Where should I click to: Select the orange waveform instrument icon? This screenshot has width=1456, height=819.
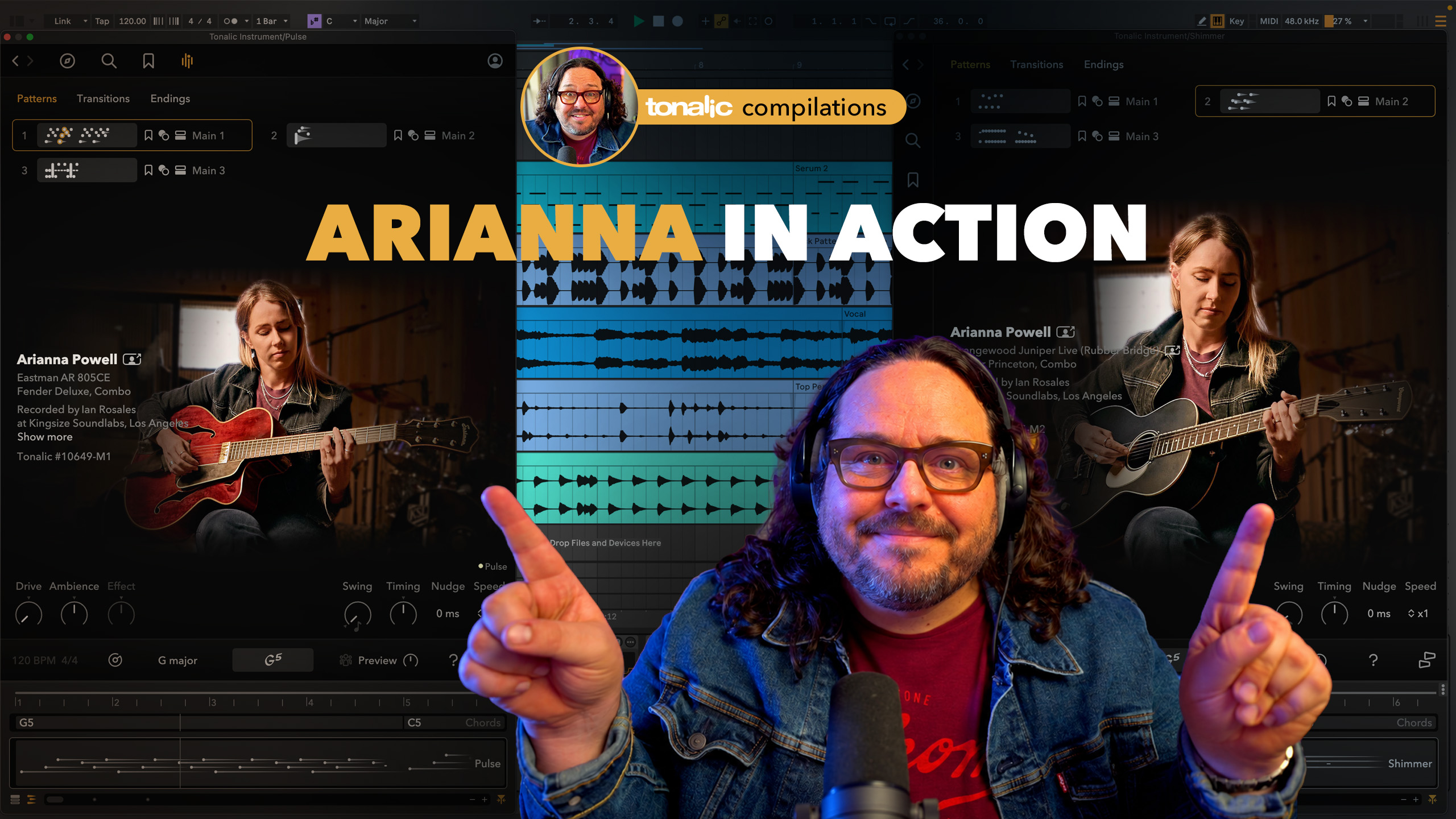[187, 61]
